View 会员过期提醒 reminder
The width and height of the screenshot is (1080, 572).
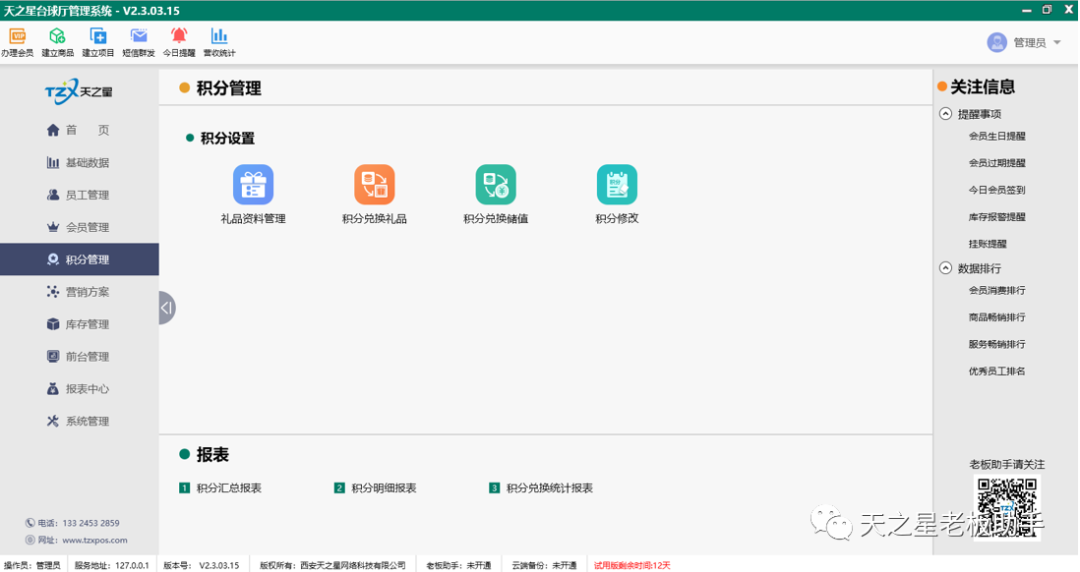click(x=997, y=163)
